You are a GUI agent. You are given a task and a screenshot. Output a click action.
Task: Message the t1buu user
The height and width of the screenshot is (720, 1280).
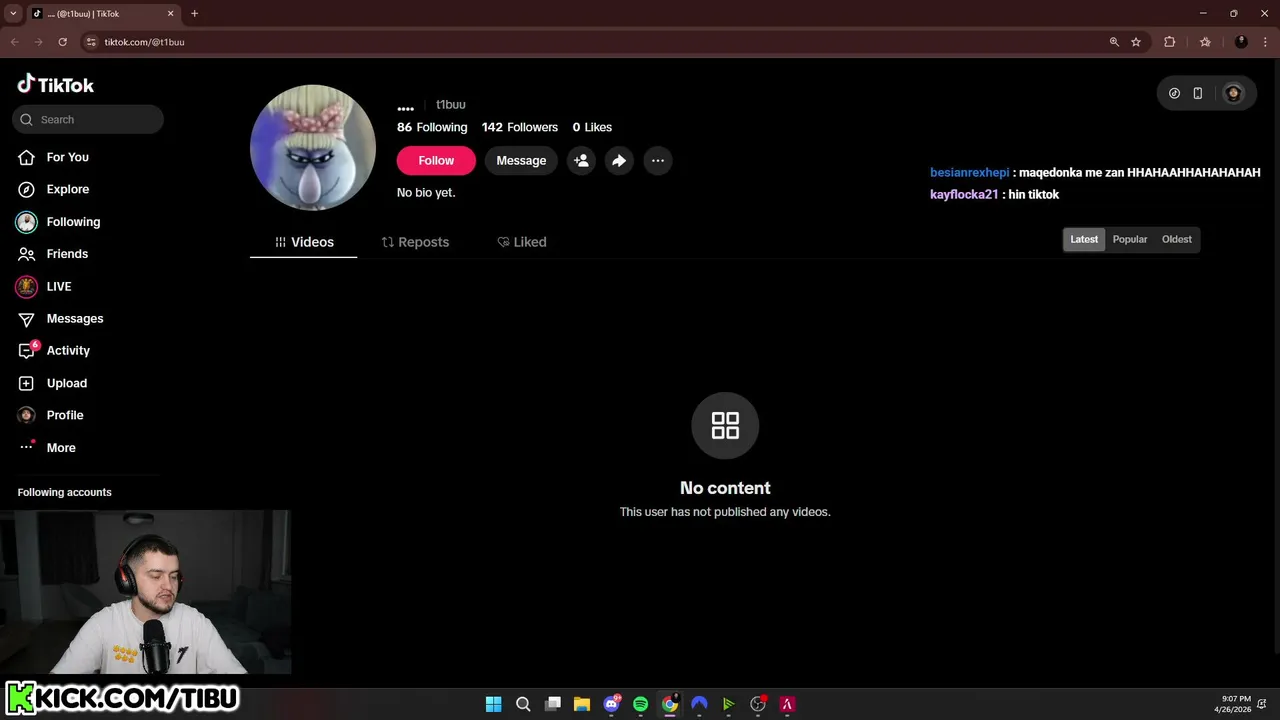[x=521, y=160]
